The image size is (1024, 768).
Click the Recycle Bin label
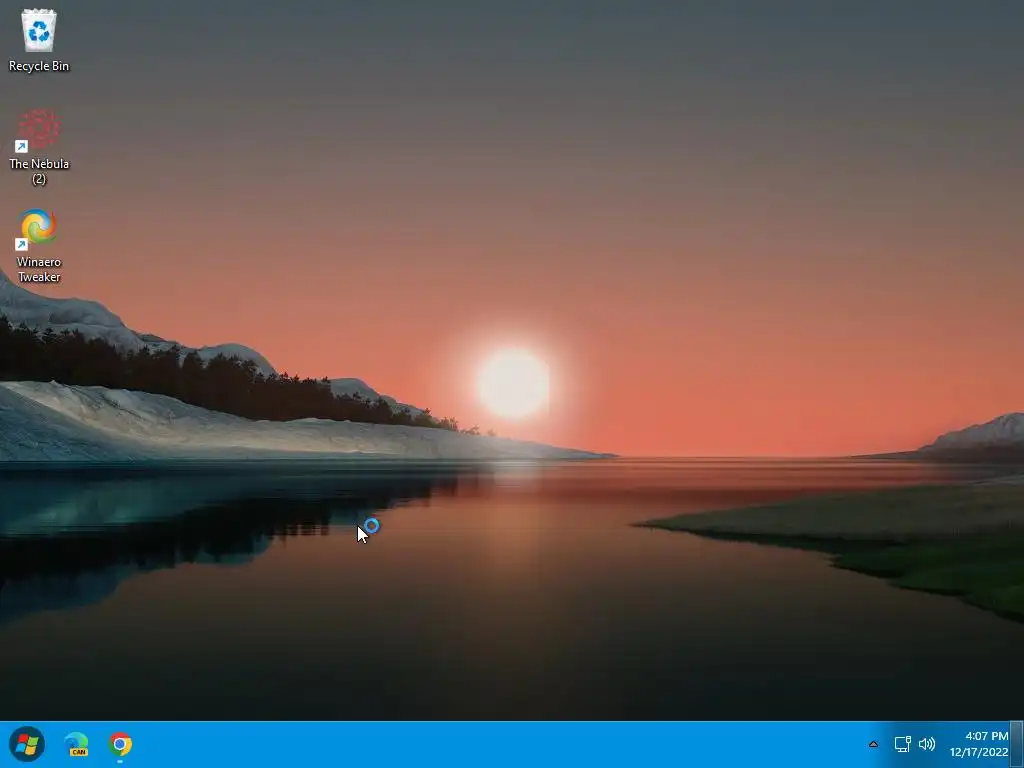coord(39,66)
